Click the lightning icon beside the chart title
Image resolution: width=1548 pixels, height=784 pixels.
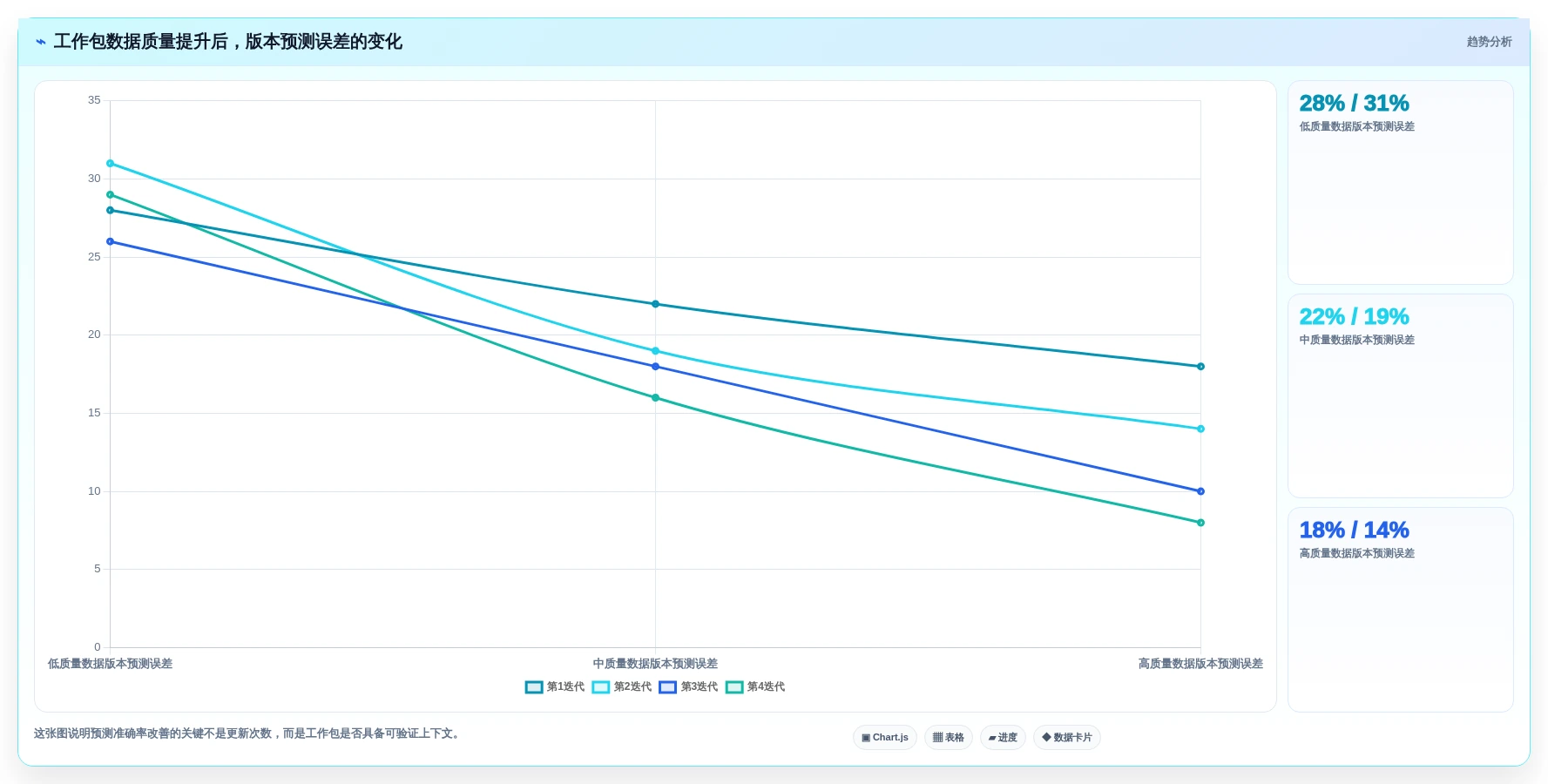(x=40, y=42)
